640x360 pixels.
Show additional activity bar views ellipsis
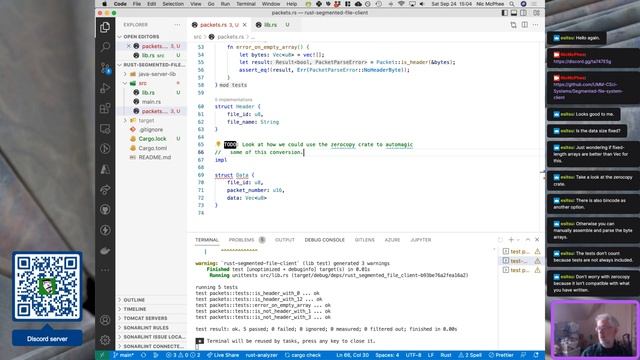[x=105, y=270]
